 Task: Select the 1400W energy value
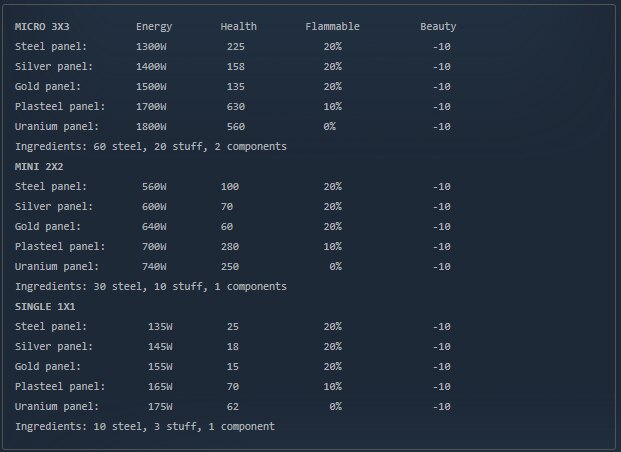coord(151,67)
